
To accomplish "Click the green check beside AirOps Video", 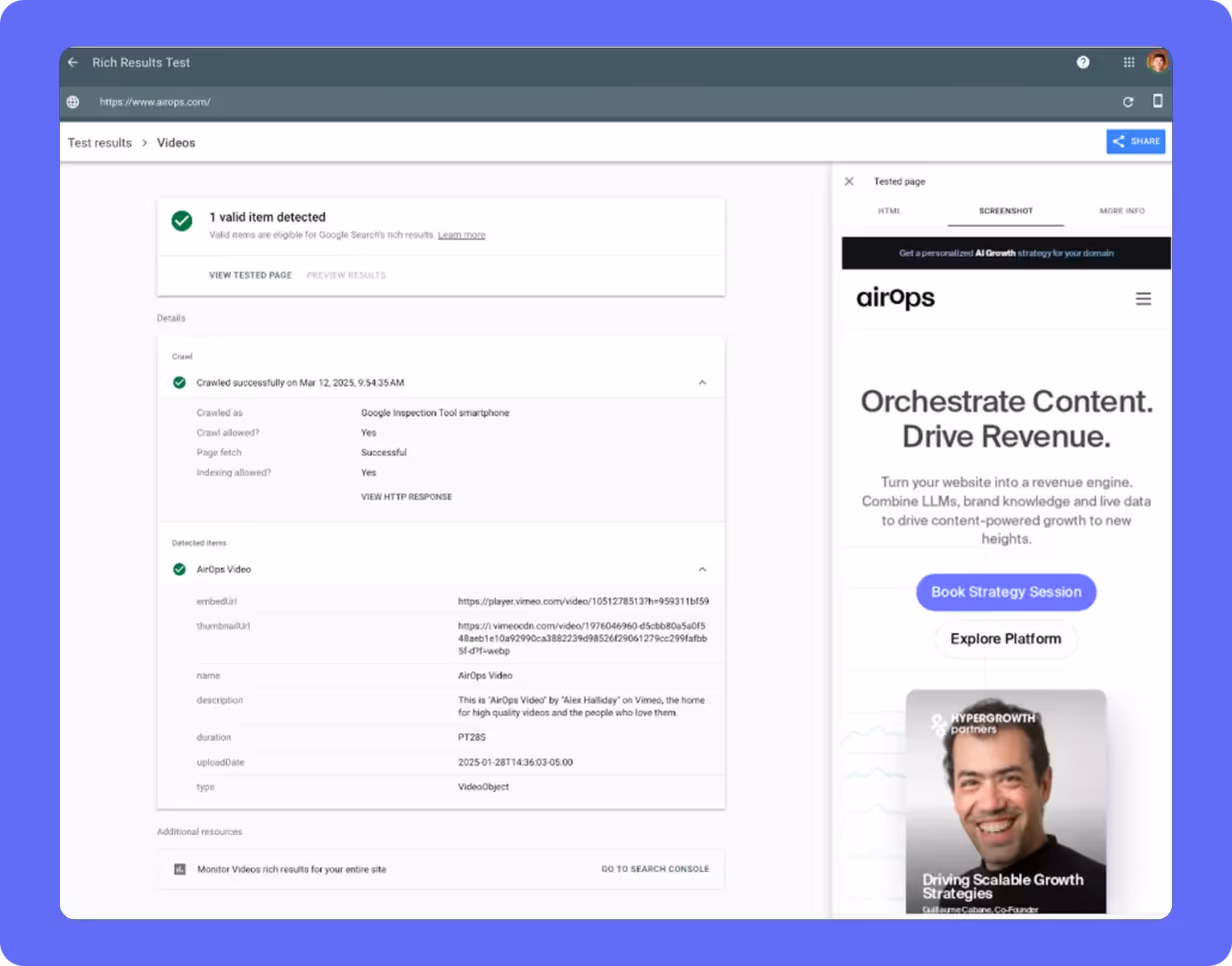I will (x=180, y=569).
